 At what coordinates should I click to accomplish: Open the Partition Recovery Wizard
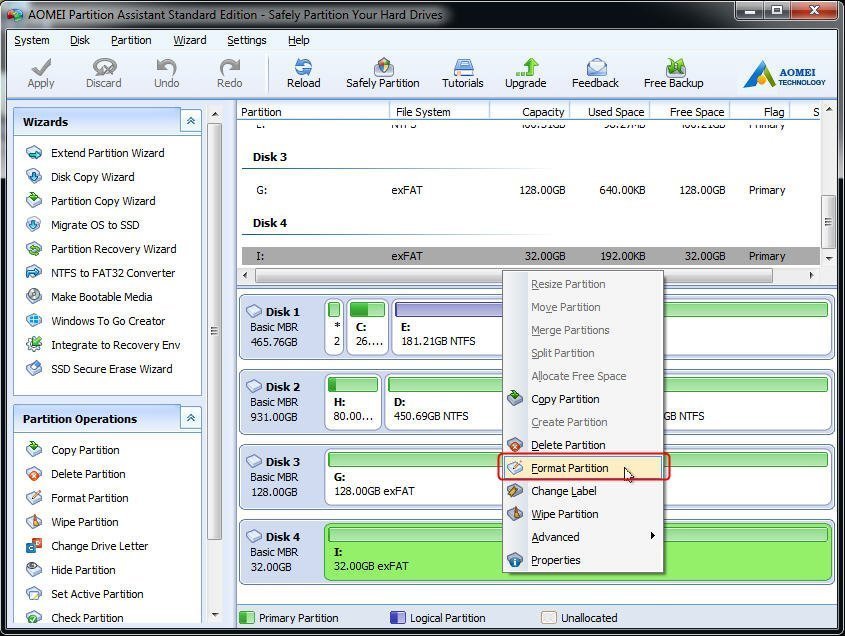coord(101,249)
